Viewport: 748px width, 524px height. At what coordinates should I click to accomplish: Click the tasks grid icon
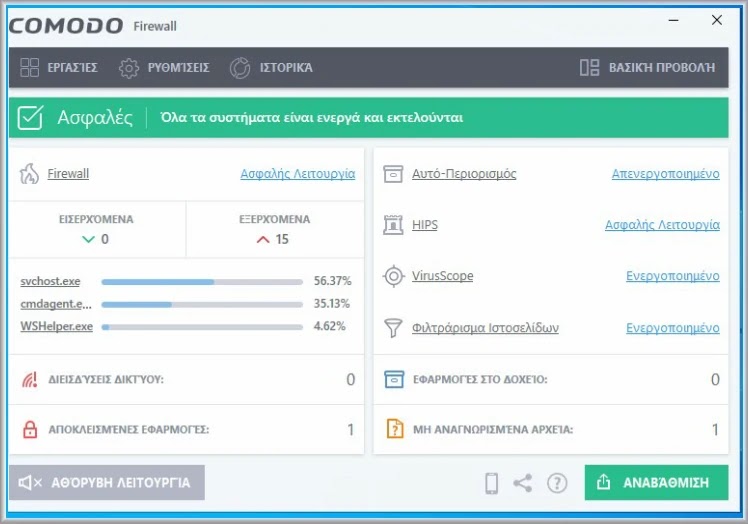point(30,67)
